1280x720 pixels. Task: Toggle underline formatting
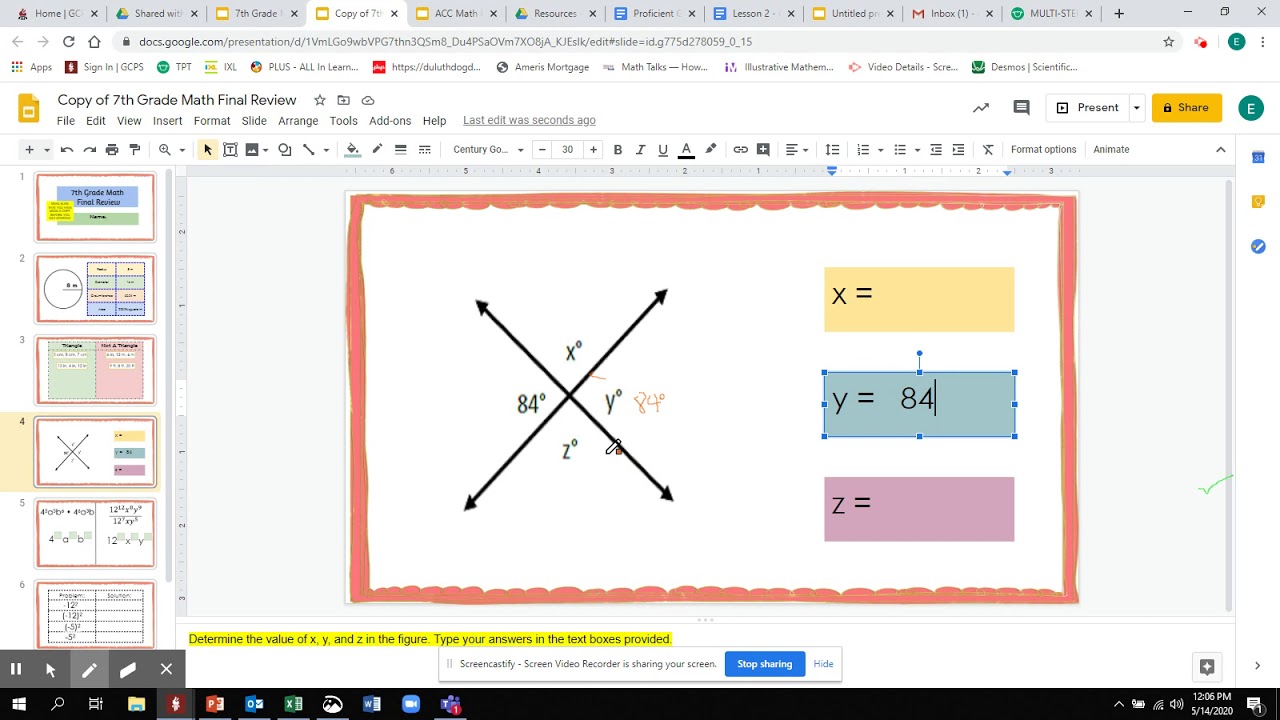pyautogui.click(x=663, y=150)
